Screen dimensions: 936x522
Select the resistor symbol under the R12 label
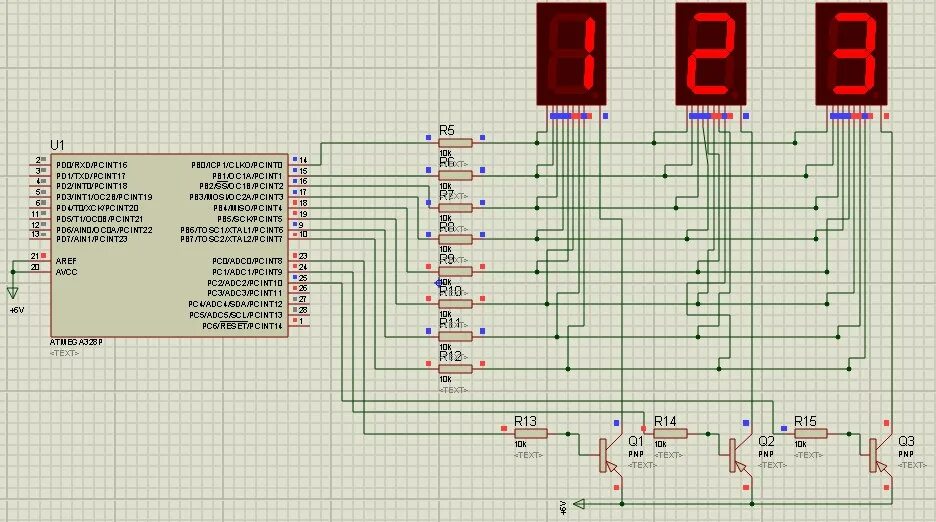455,369
